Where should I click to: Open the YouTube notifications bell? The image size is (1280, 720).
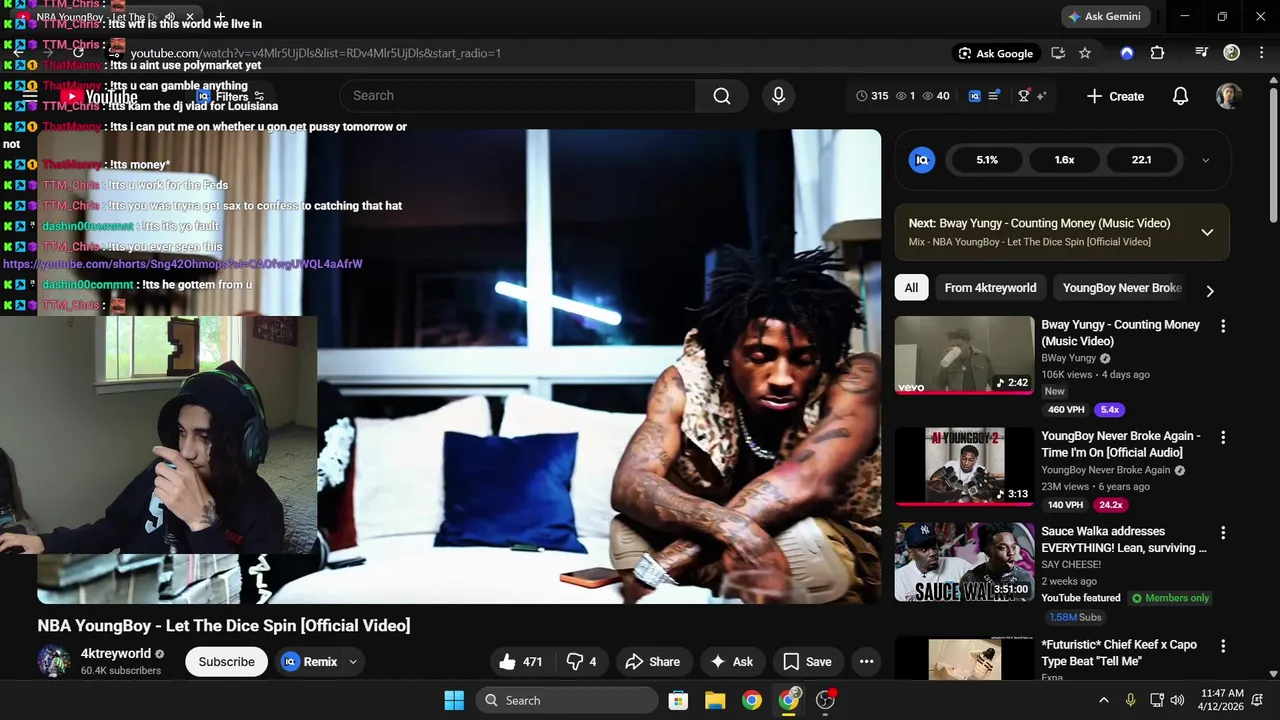pos(1180,96)
